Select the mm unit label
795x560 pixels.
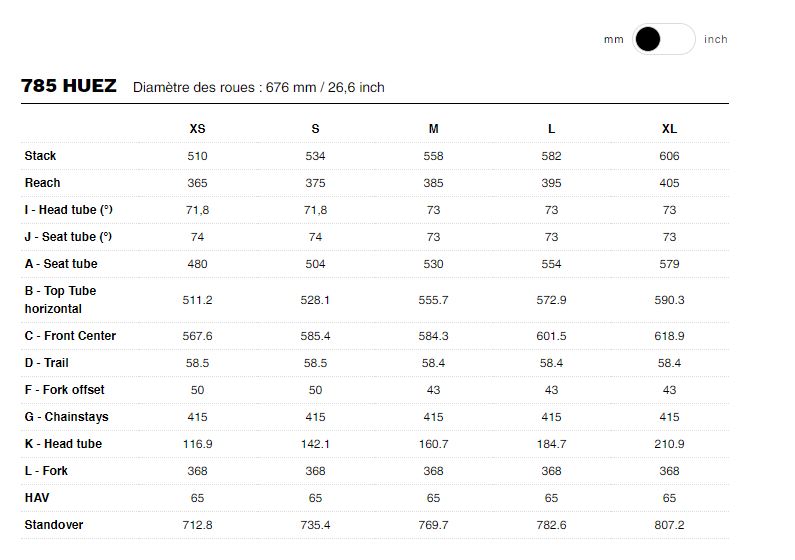click(613, 40)
